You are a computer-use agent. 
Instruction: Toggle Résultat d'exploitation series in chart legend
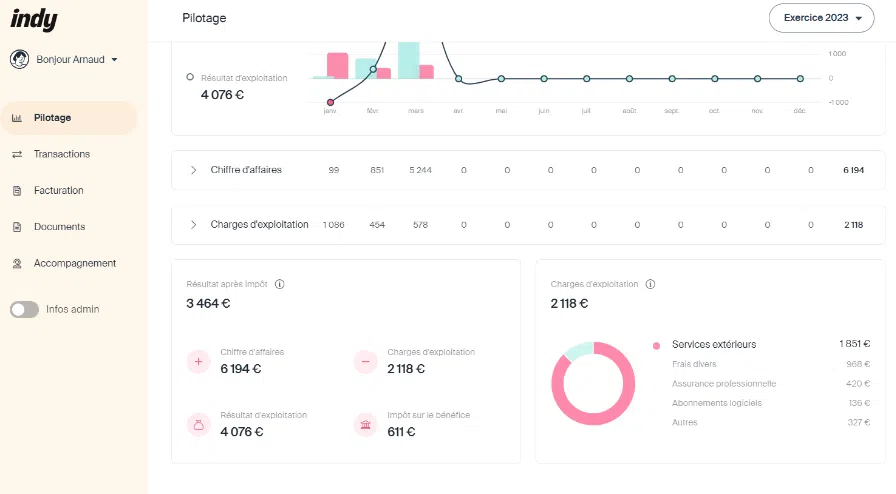[190, 77]
